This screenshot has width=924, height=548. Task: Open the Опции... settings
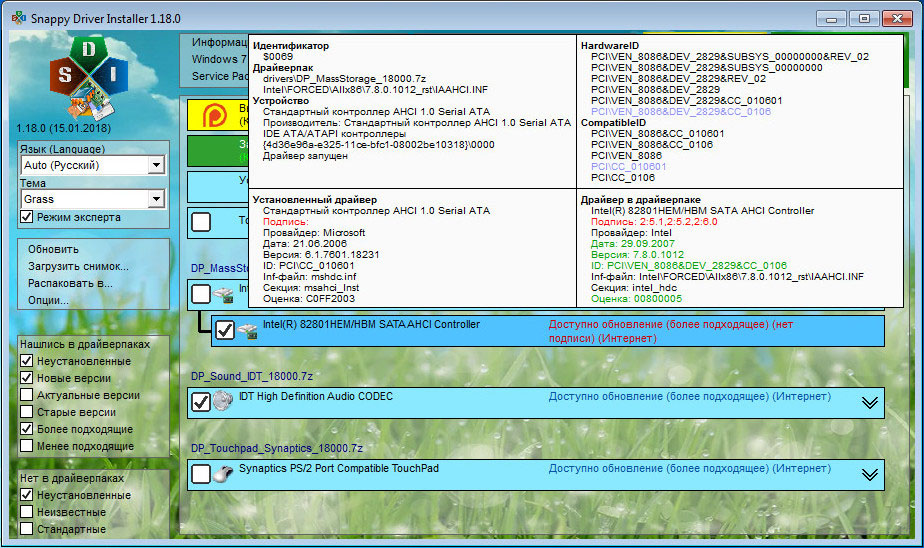(48, 301)
